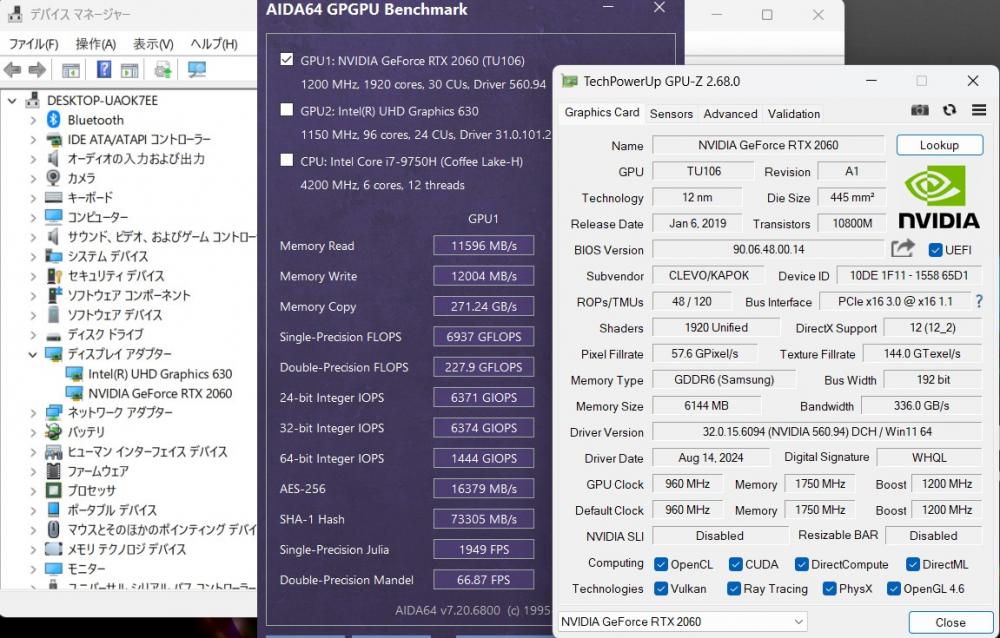
Task: Click the GPU-Z refresh icon
Action: pos(949,110)
